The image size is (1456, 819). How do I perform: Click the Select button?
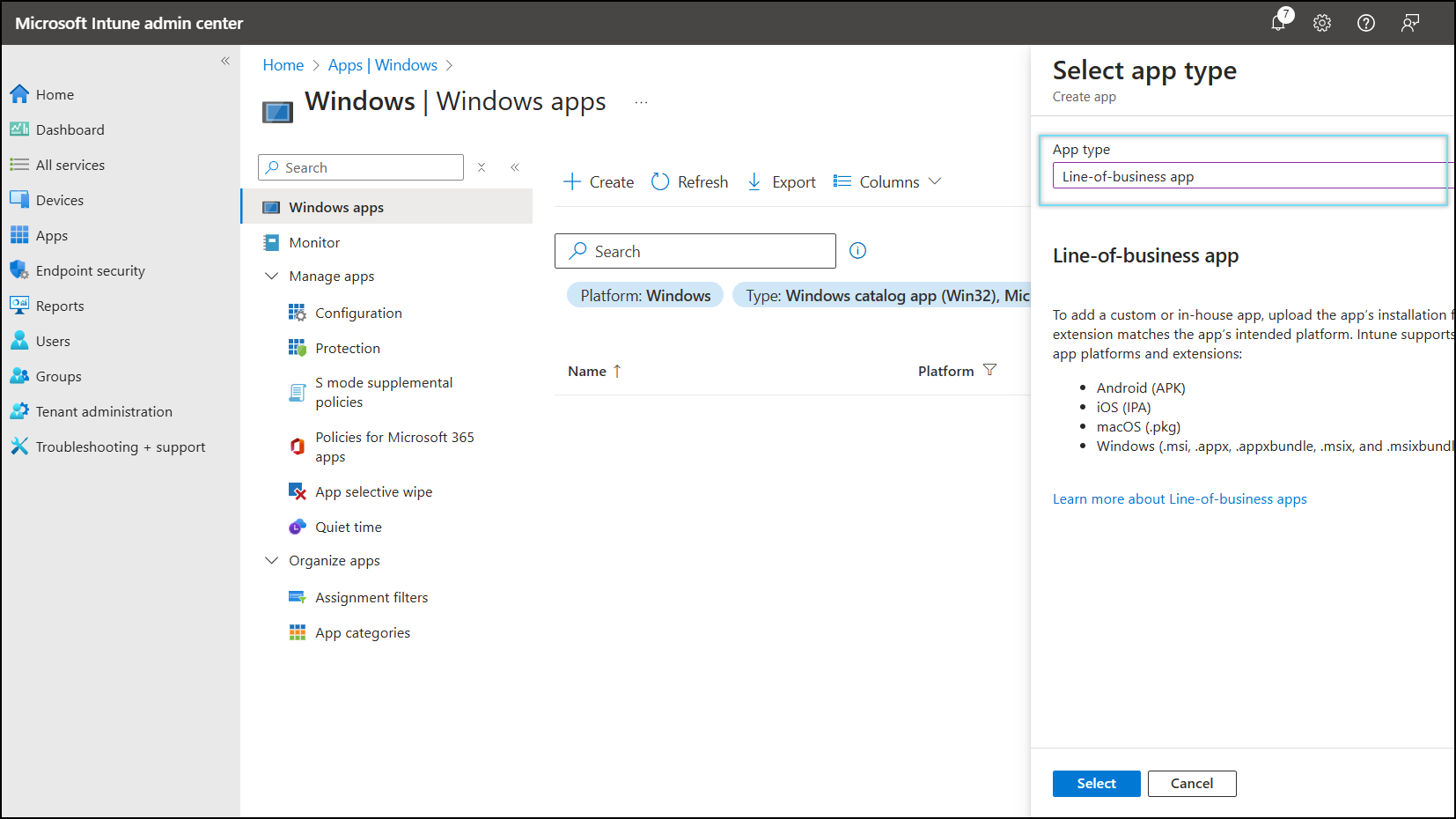1097,784
